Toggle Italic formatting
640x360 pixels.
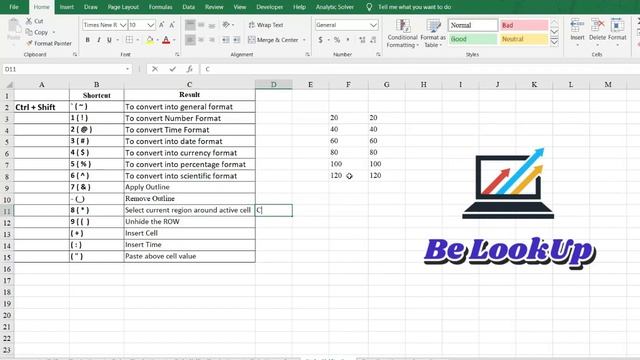pos(98,40)
